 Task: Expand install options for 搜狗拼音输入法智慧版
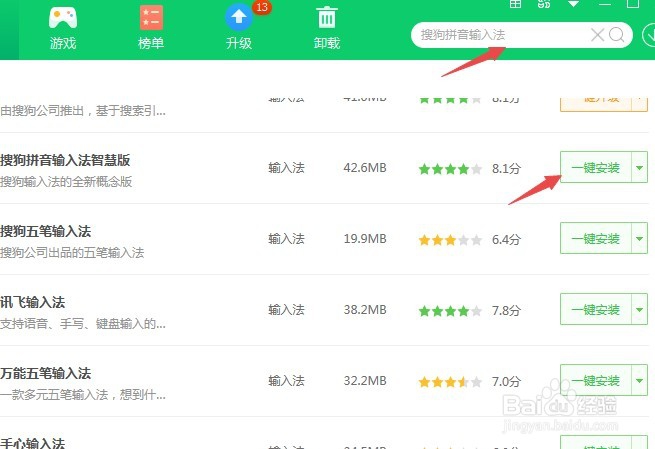click(x=639, y=167)
